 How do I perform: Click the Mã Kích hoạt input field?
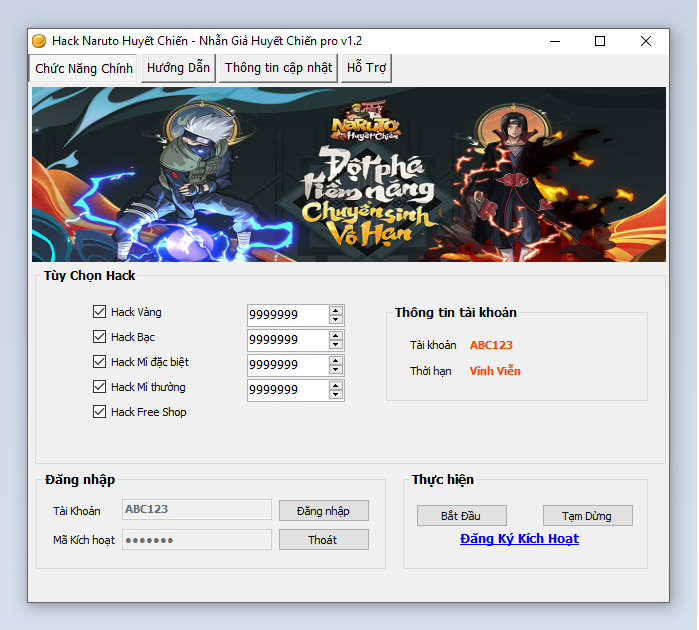tap(196, 540)
